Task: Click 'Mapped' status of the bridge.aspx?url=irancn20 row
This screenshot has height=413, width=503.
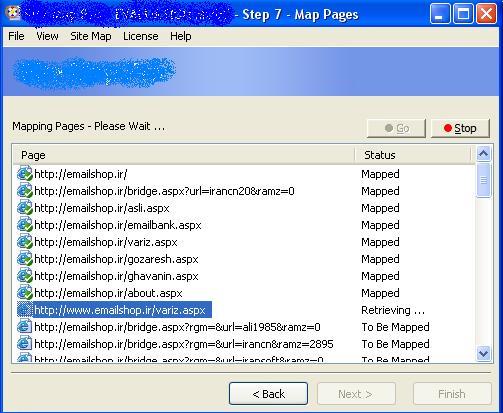Action: 380,191
